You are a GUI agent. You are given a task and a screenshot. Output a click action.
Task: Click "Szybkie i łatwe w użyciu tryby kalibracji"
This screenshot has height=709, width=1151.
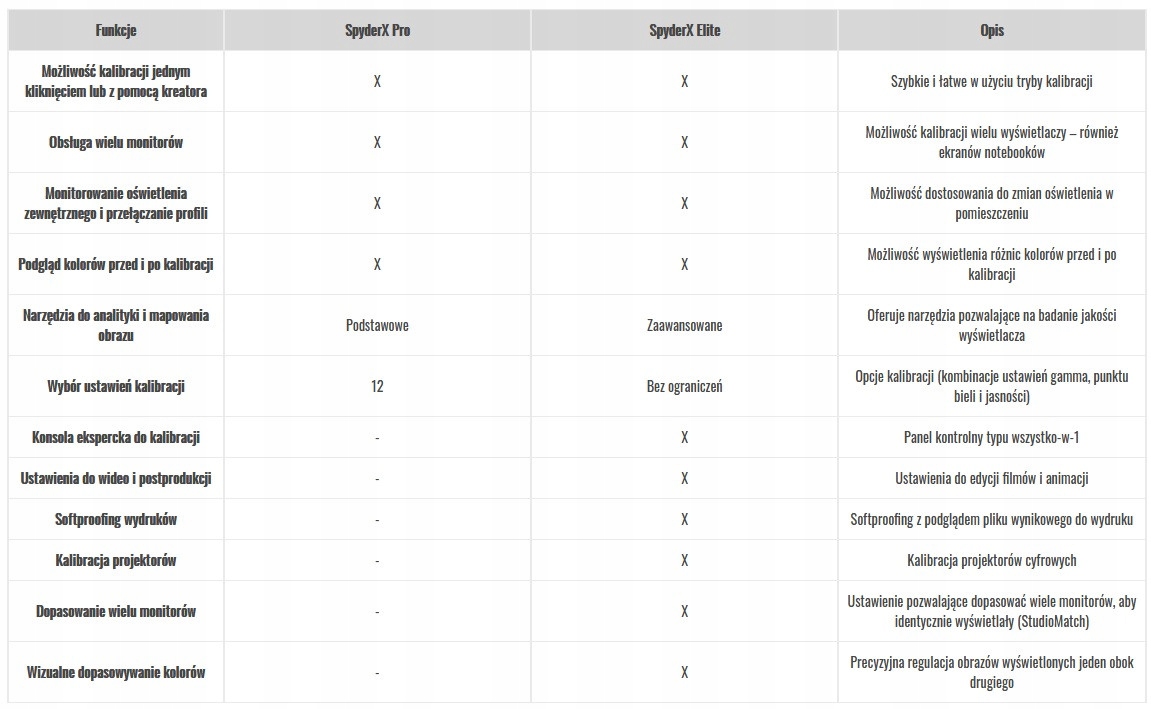click(992, 81)
